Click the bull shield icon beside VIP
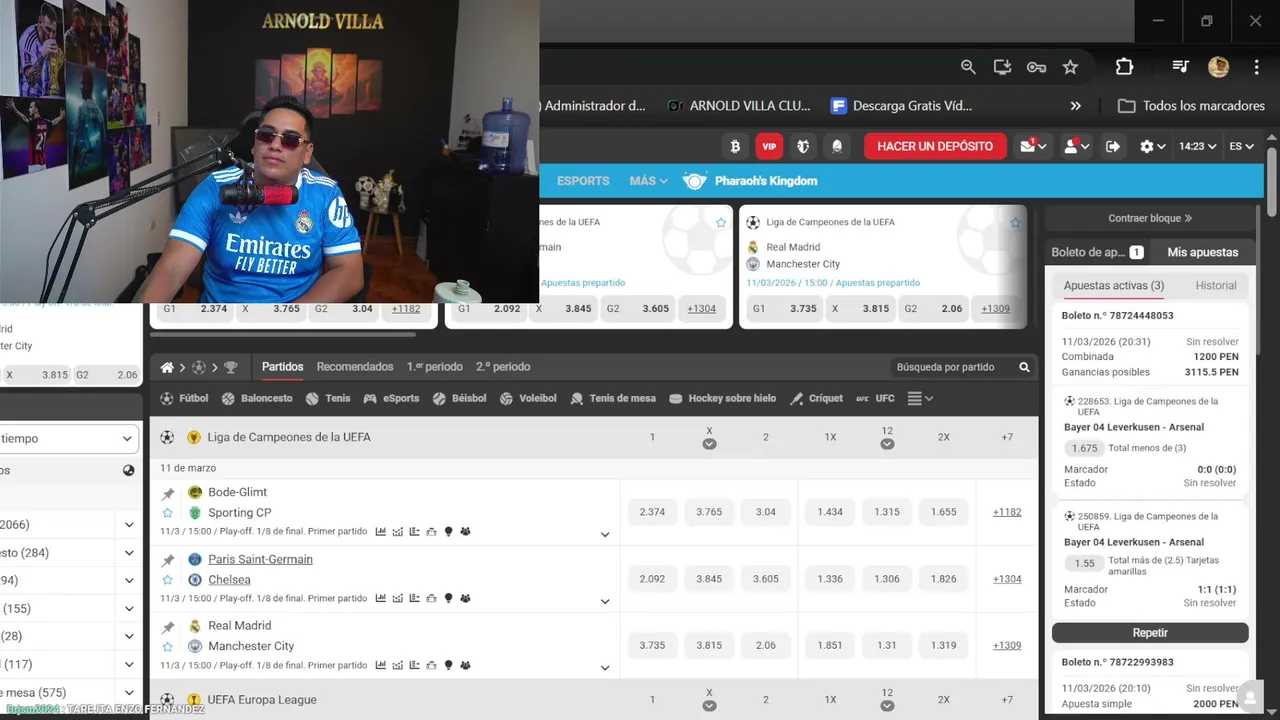This screenshot has height=720, width=1280. (x=803, y=146)
